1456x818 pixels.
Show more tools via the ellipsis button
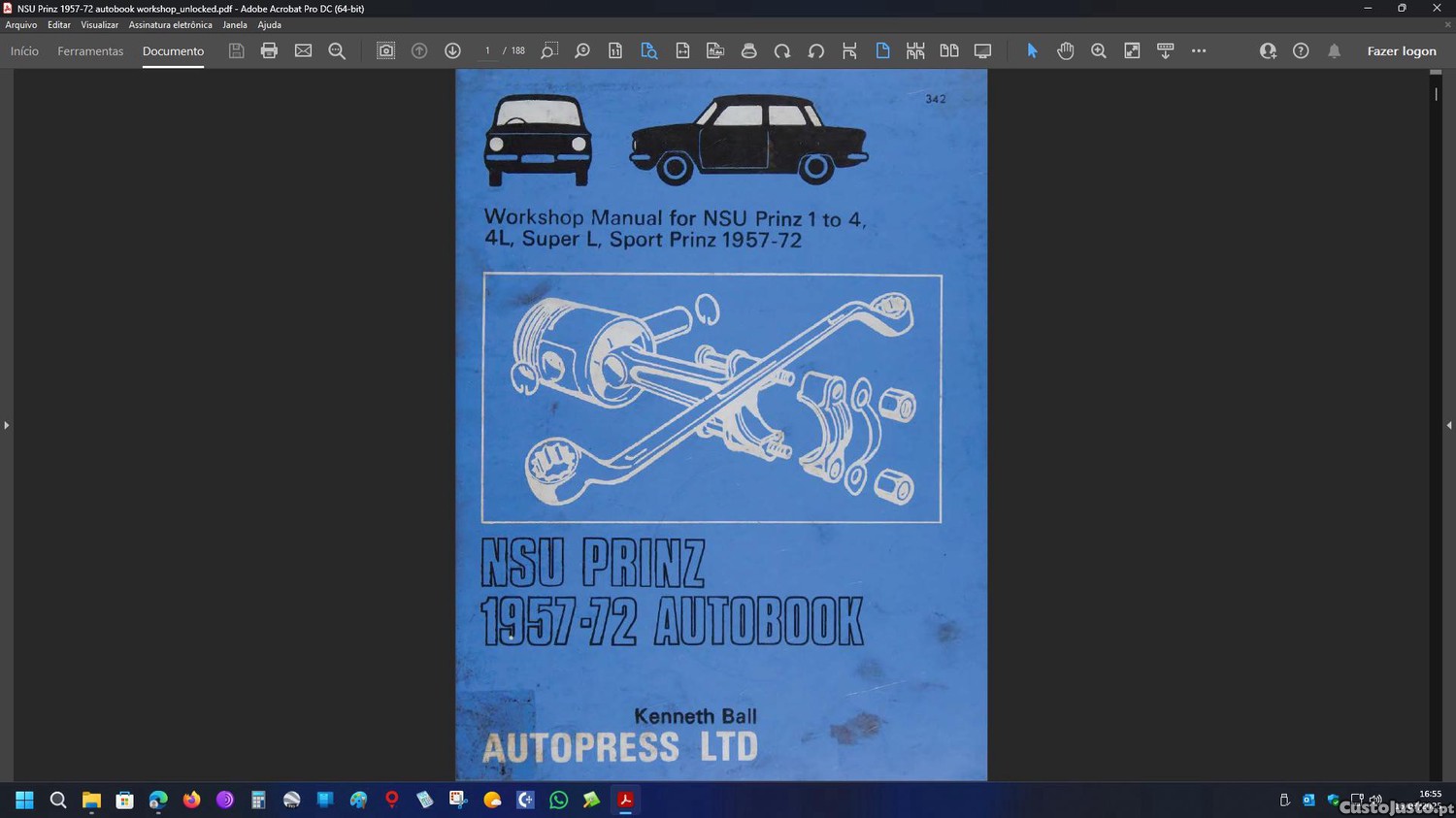[x=1199, y=50]
